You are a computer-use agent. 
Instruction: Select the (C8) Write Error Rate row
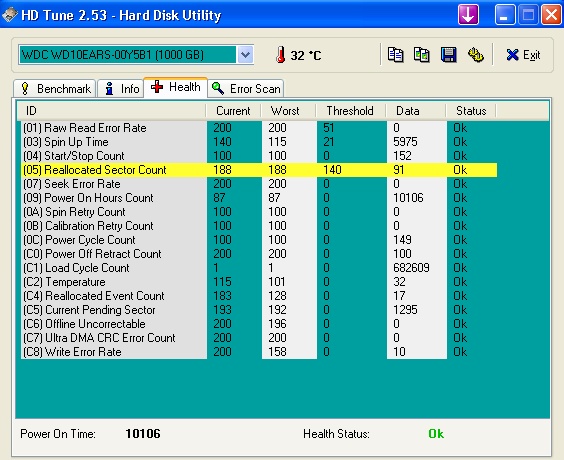click(x=259, y=352)
